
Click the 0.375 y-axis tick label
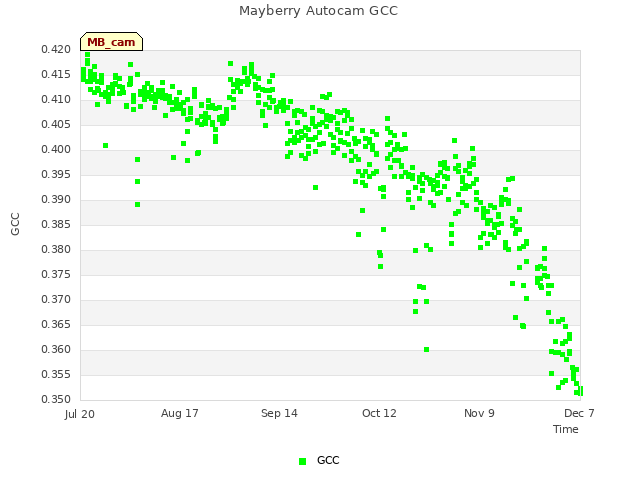pyautogui.click(x=56, y=274)
